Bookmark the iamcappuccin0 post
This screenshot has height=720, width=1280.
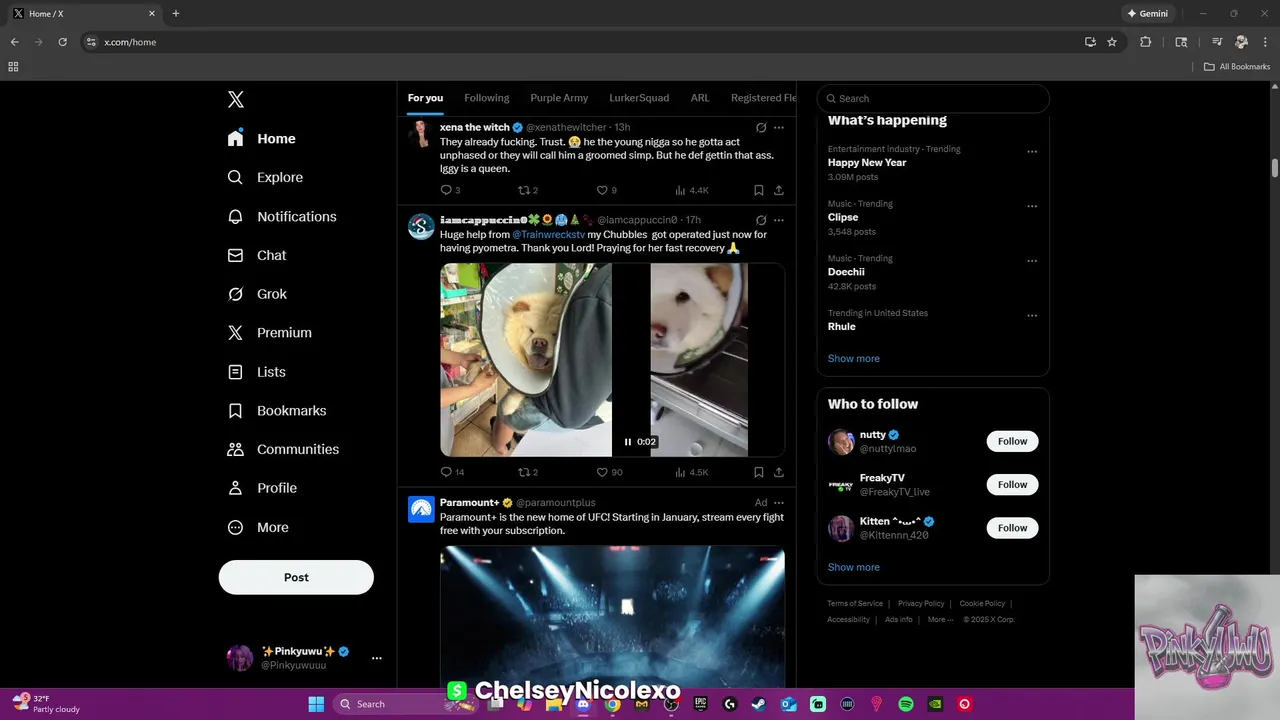coord(759,472)
